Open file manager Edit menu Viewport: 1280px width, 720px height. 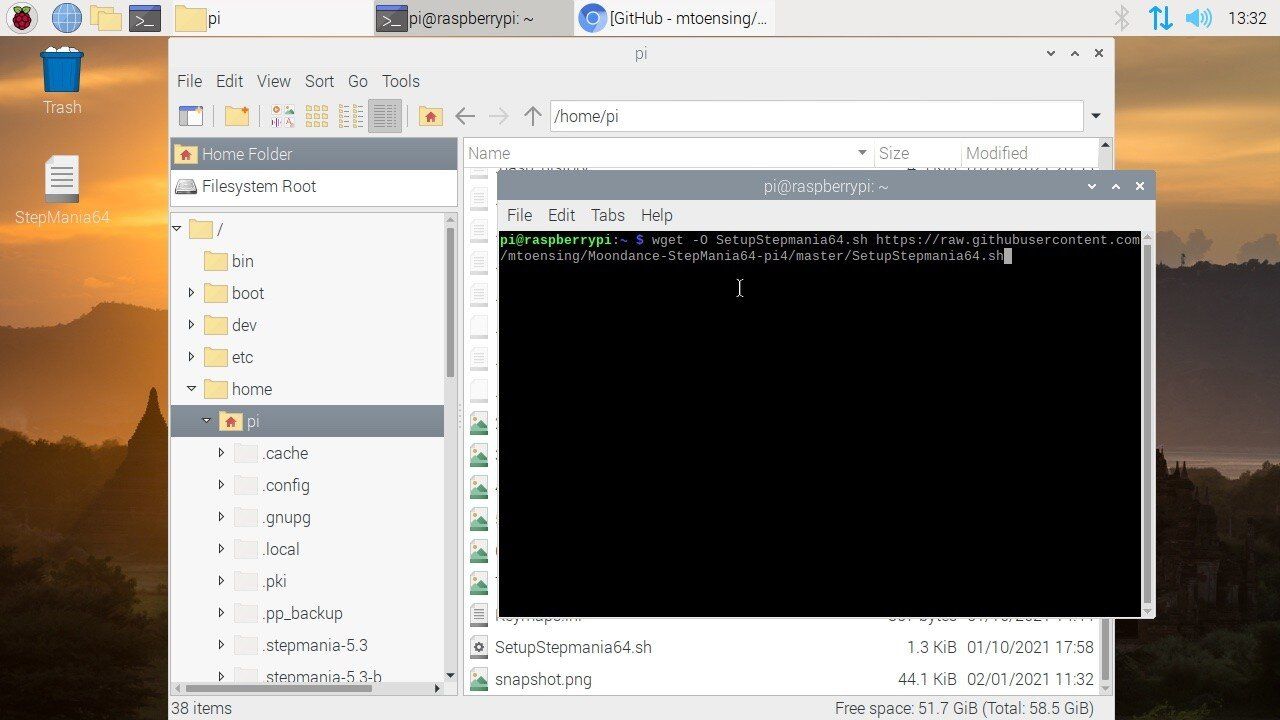[x=229, y=81]
